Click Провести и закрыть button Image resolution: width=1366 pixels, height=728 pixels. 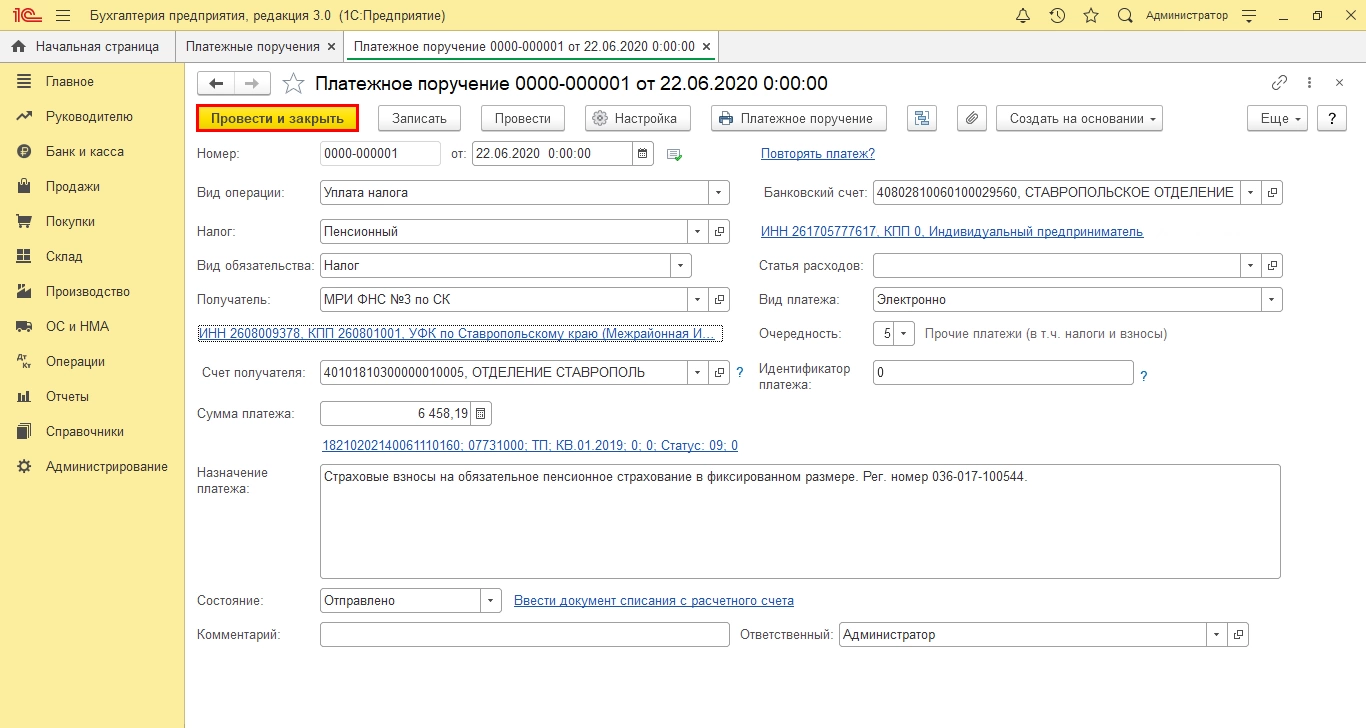[277, 118]
